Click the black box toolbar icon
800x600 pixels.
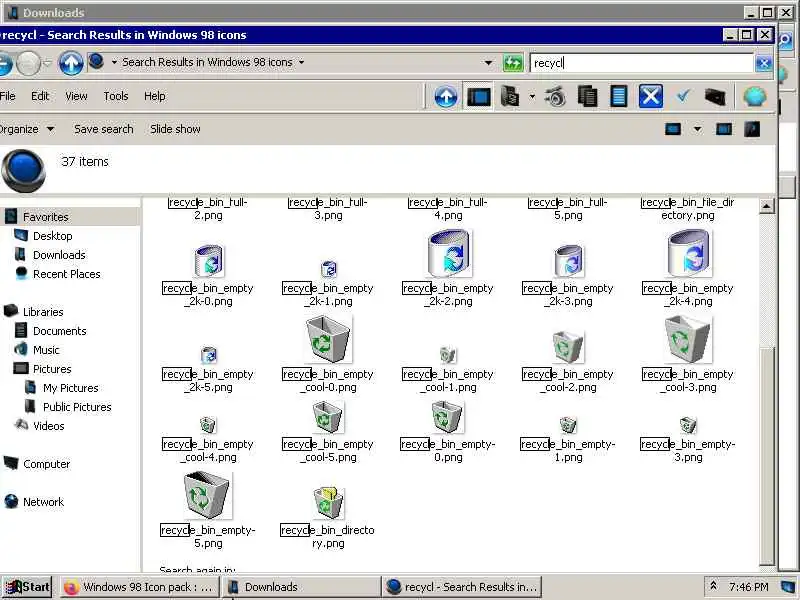[x=715, y=96]
